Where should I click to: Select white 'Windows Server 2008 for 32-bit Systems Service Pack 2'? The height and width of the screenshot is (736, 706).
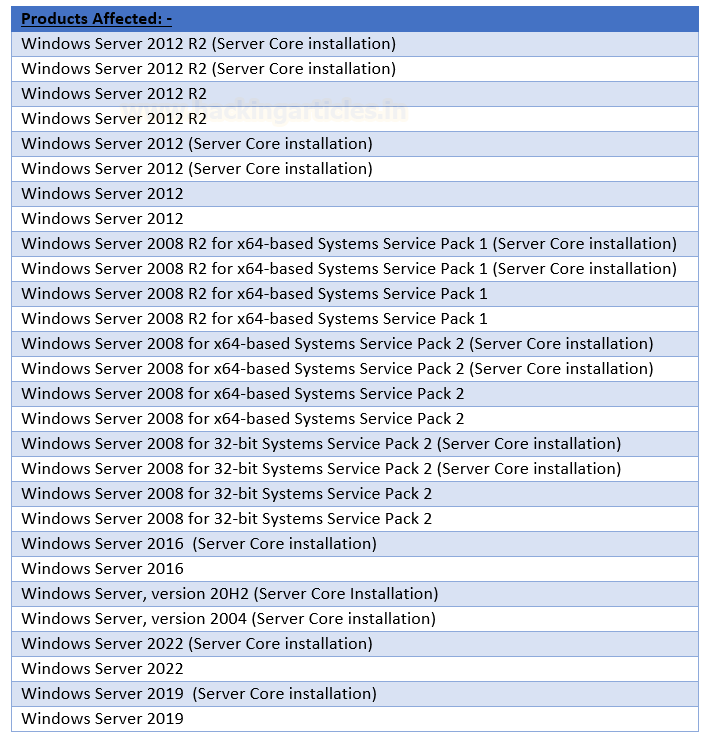[355, 519]
